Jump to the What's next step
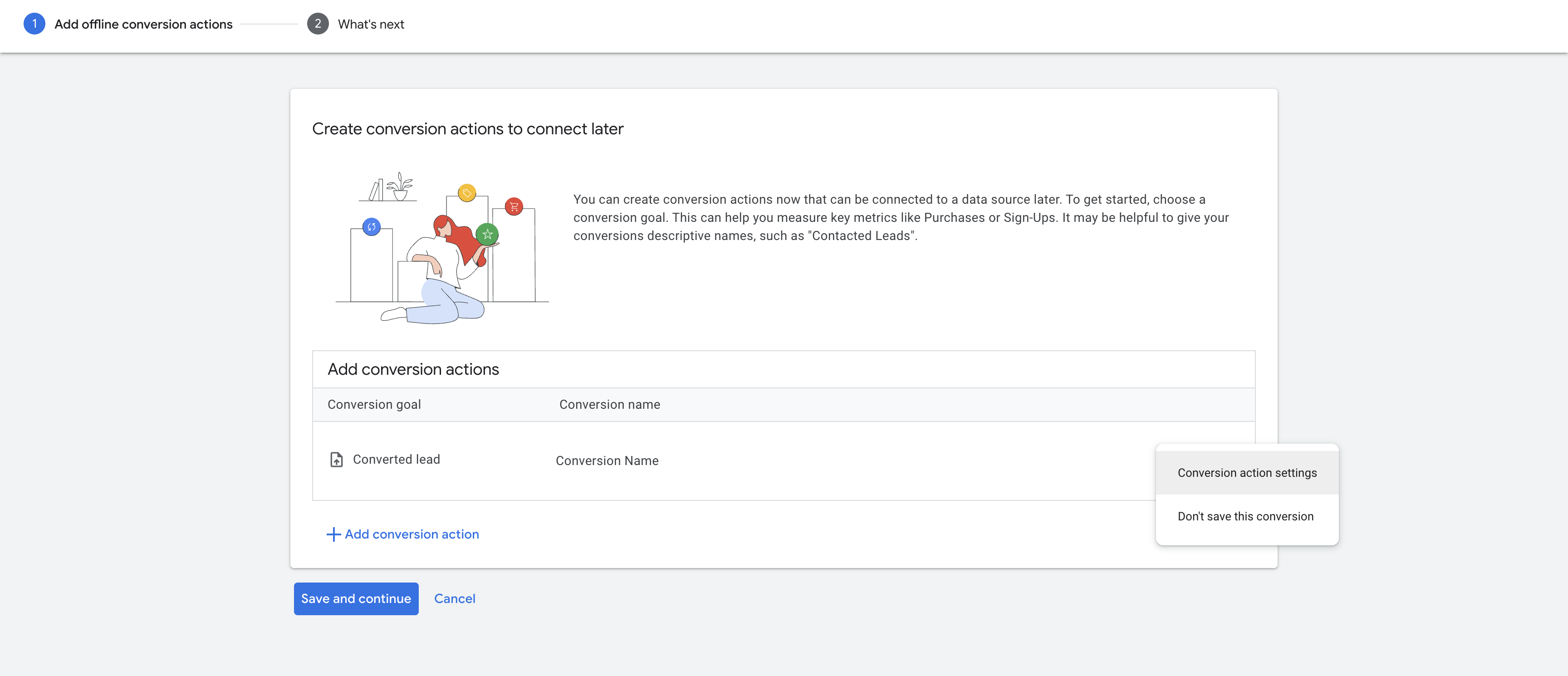1568x676 pixels. (x=371, y=24)
